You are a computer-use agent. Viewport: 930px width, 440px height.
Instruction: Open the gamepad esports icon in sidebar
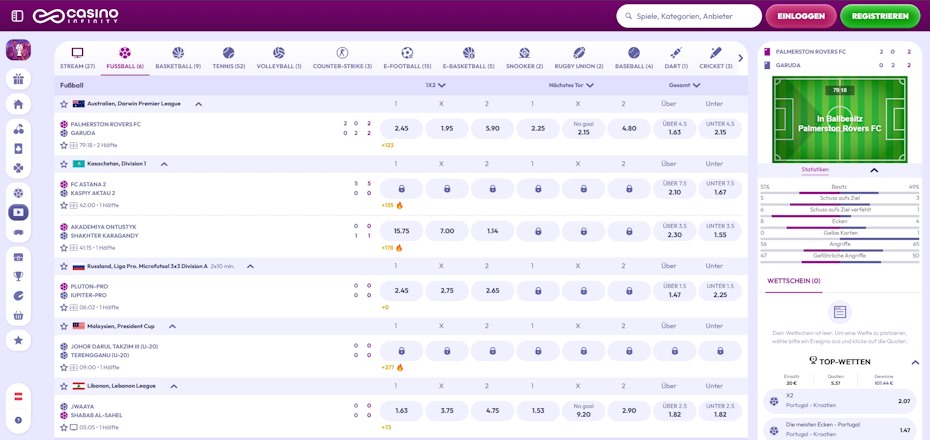click(x=18, y=231)
